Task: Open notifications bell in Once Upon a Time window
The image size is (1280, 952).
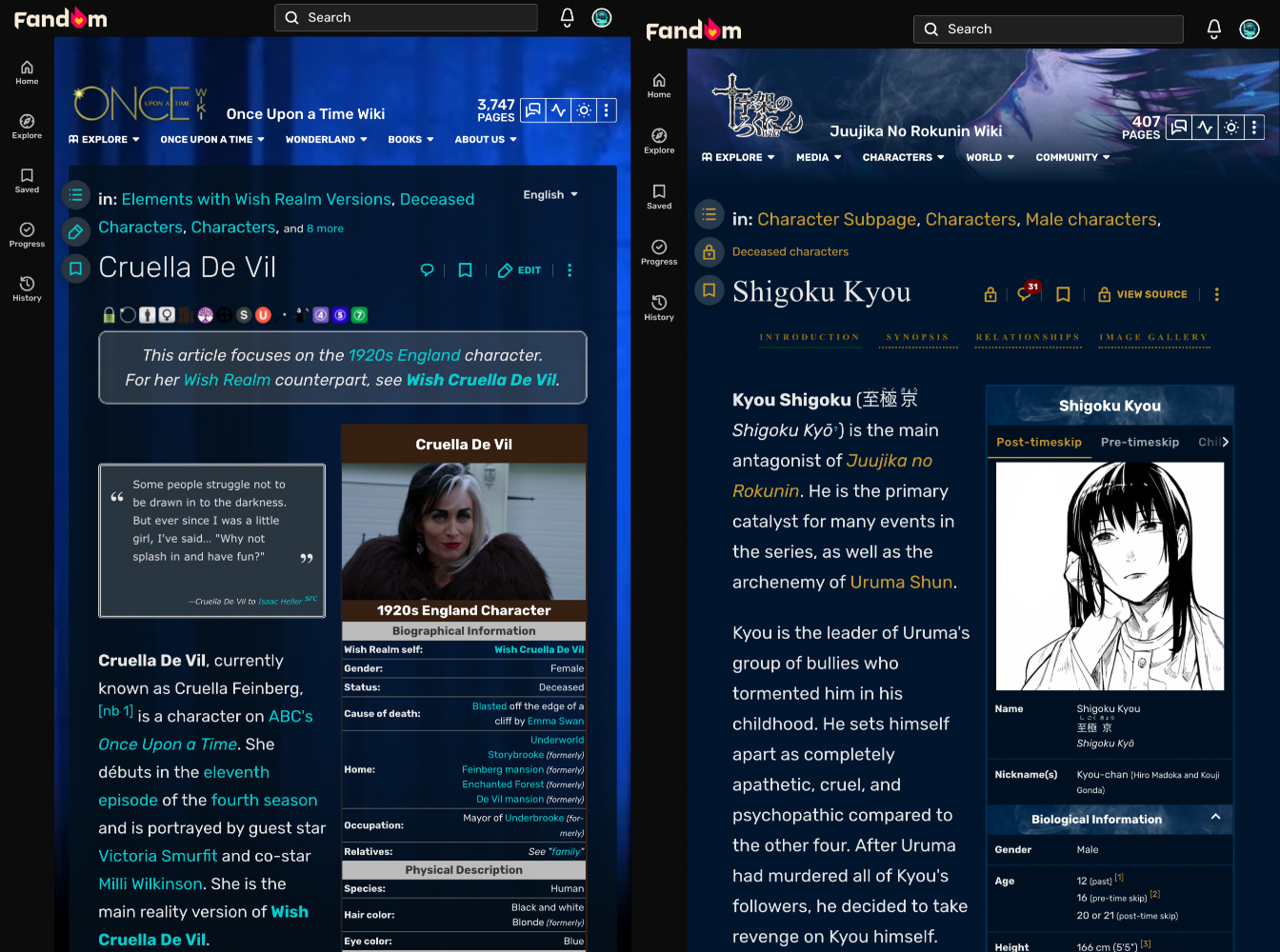Action: (x=567, y=17)
